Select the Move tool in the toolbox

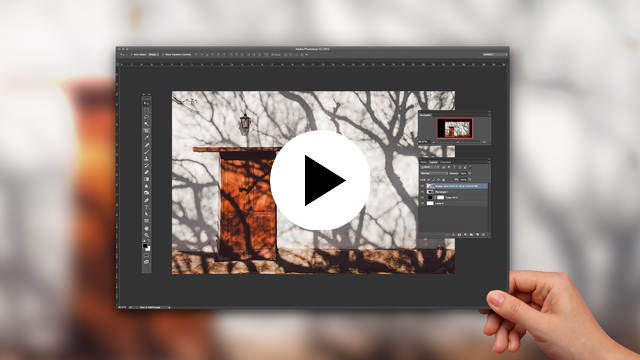click(x=147, y=103)
